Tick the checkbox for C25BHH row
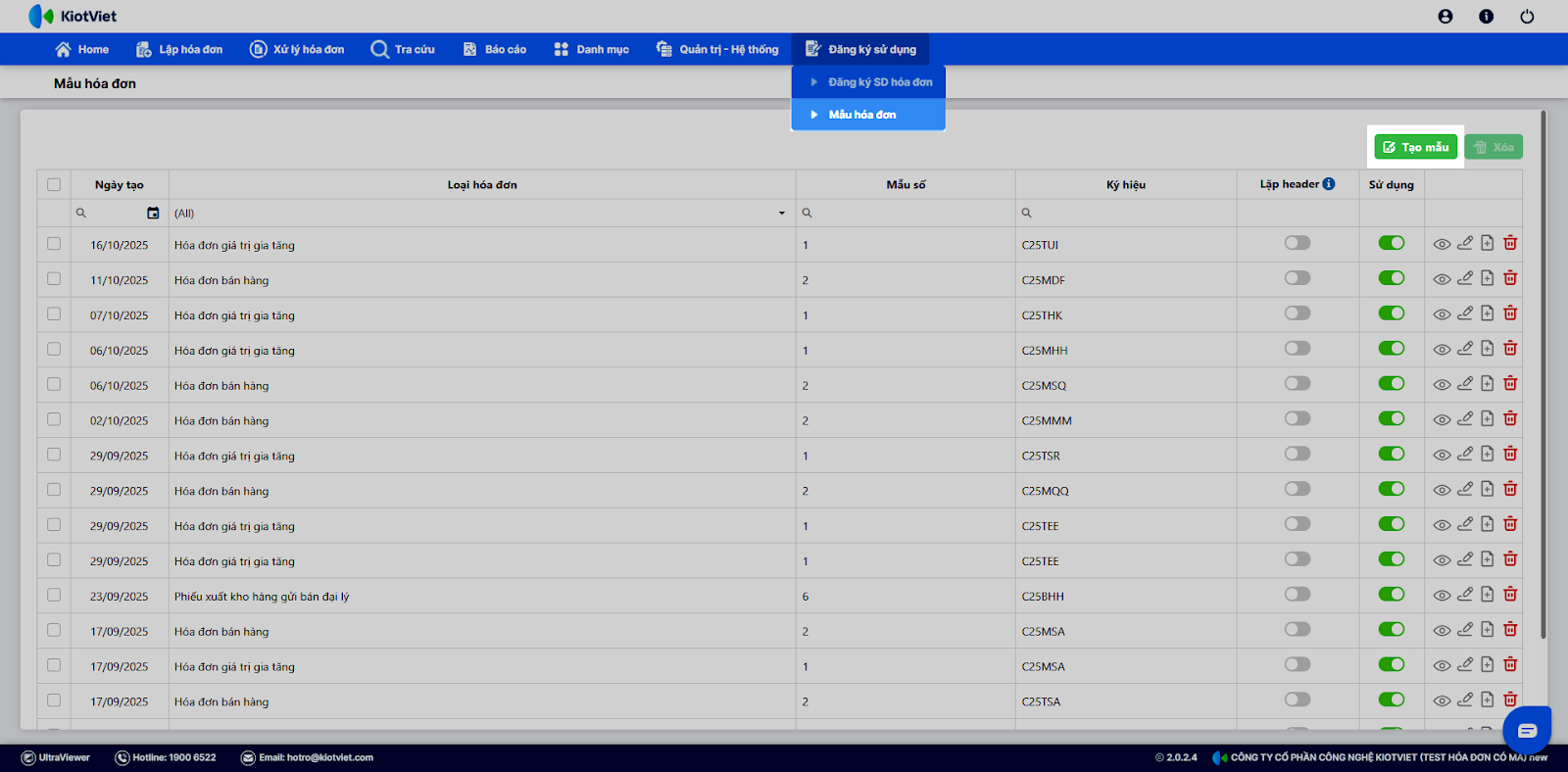The image size is (1568, 772). coord(54,596)
